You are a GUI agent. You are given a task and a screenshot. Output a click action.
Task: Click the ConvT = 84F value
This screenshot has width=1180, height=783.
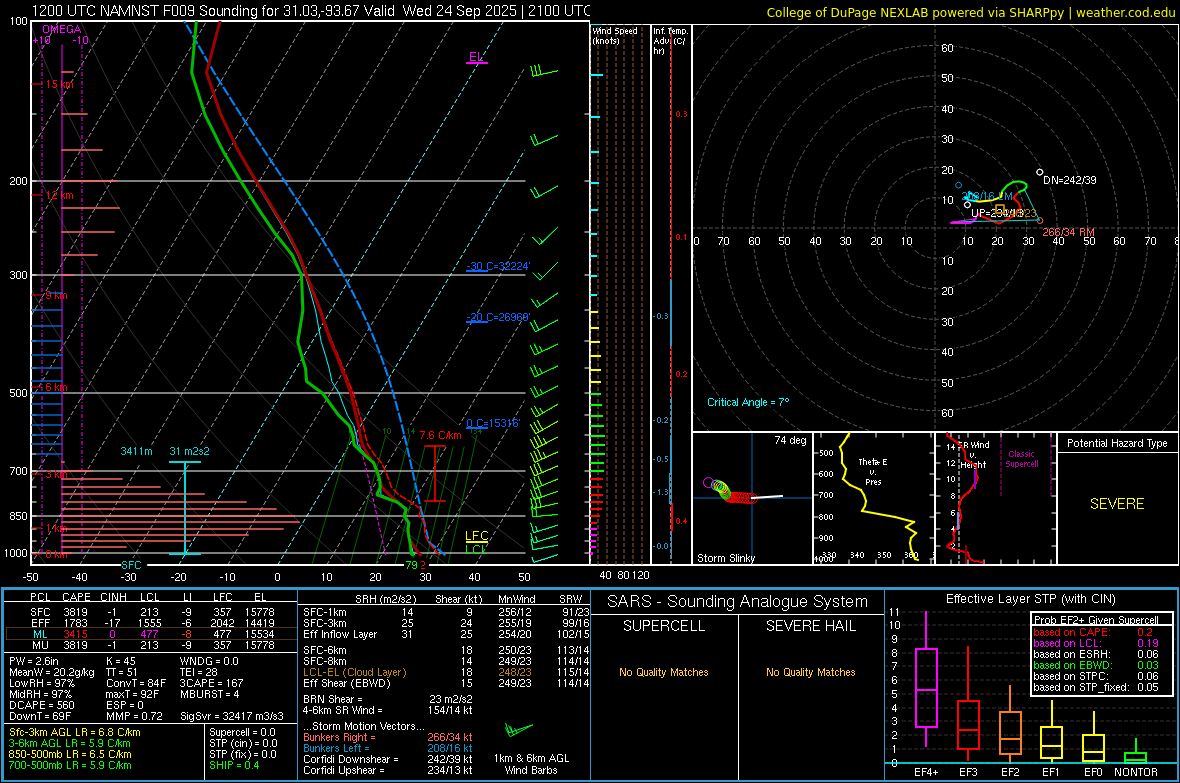click(136, 683)
